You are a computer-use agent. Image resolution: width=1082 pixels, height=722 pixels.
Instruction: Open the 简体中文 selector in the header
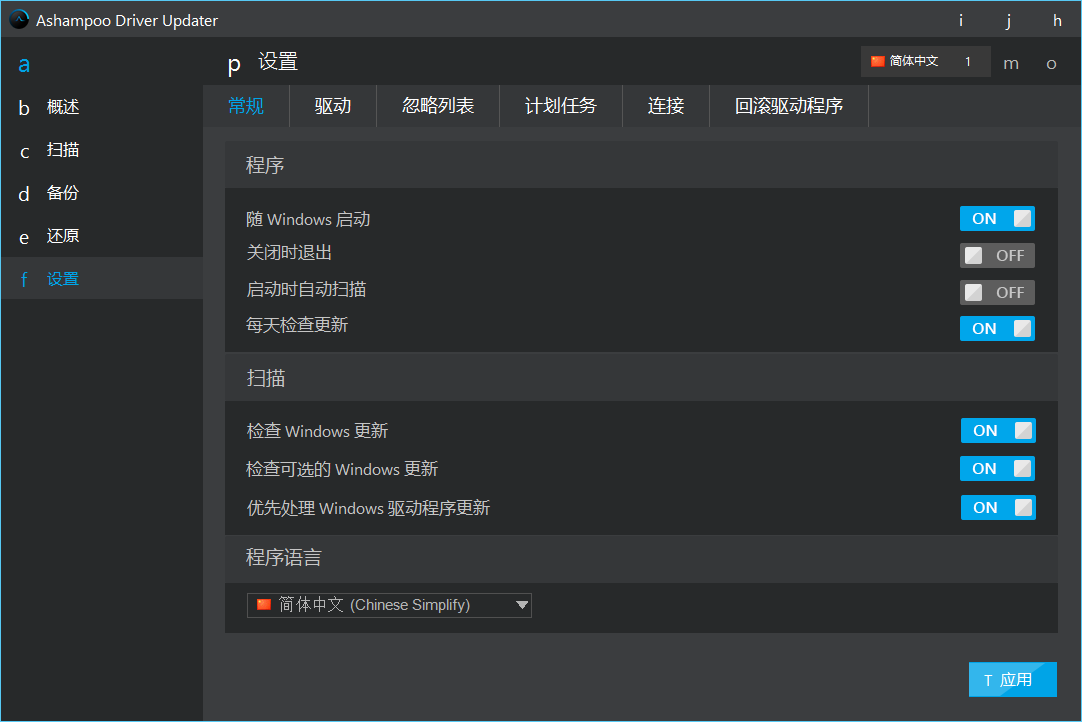[x=924, y=61]
